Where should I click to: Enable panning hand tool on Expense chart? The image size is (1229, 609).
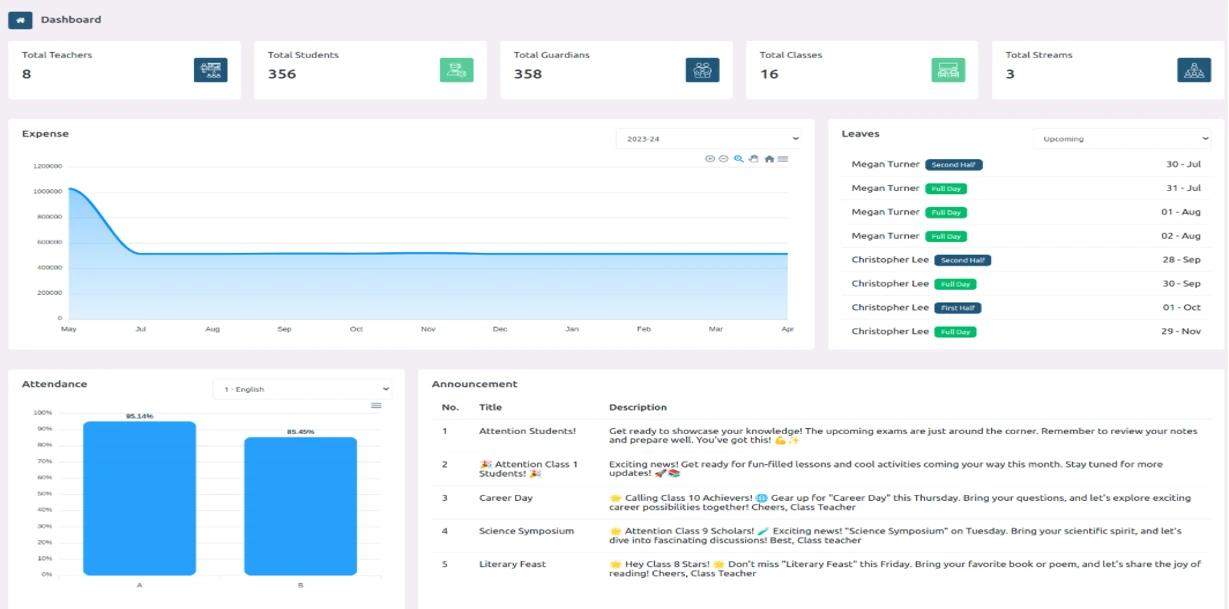coord(754,159)
